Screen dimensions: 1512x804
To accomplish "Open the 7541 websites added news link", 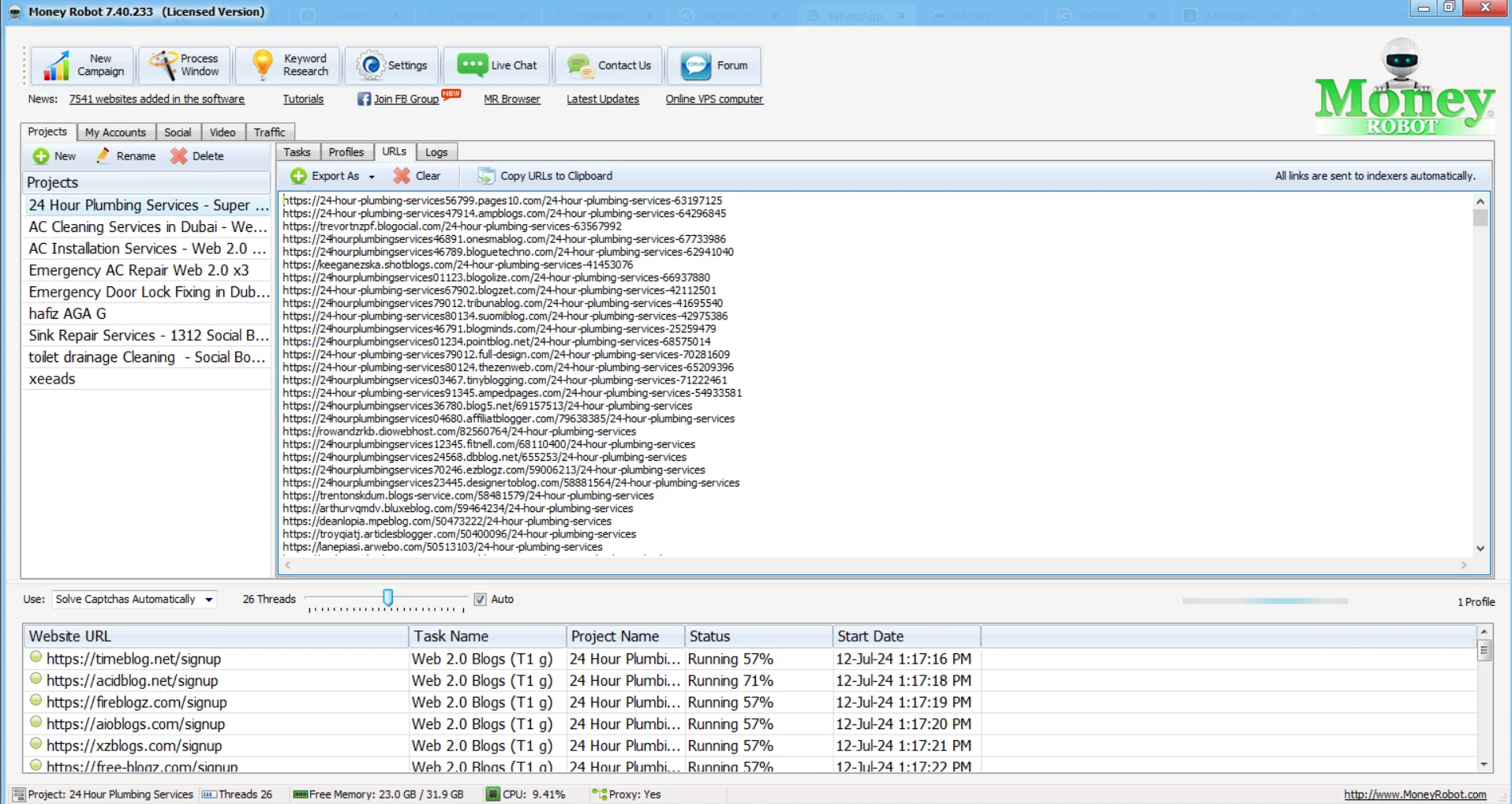I will click(x=157, y=99).
